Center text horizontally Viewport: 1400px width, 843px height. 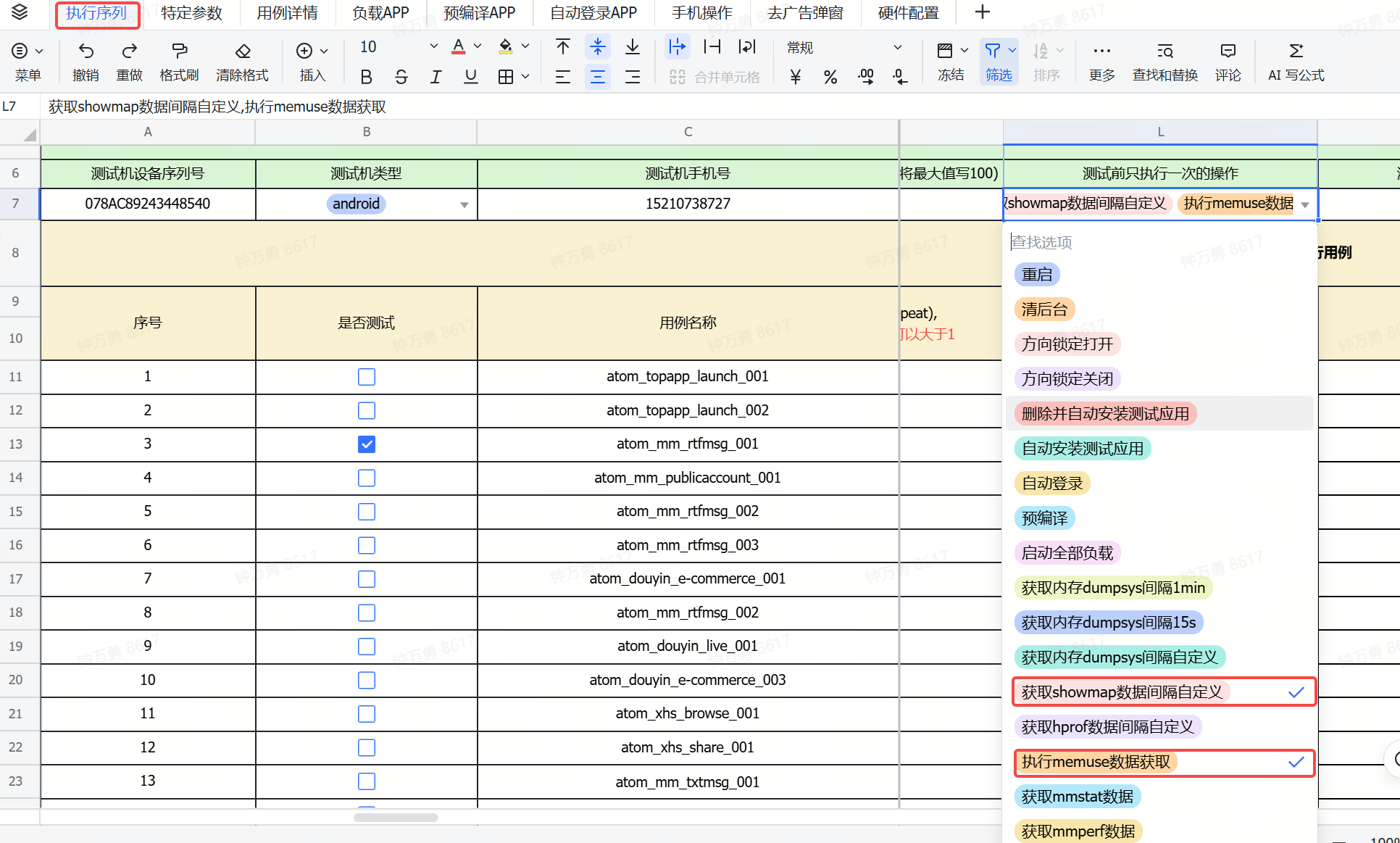tap(598, 76)
